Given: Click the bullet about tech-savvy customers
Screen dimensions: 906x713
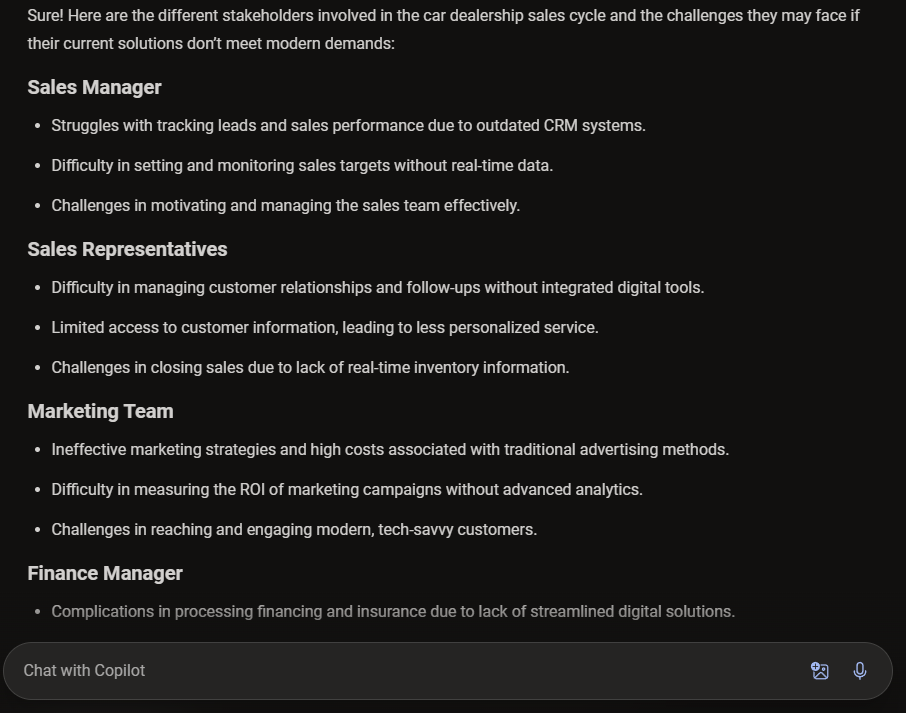Looking at the screenshot, I should 294,529.
